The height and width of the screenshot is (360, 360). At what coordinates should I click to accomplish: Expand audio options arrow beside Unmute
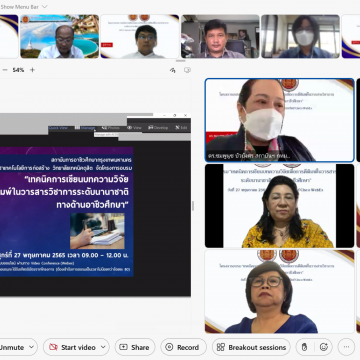click(32, 347)
